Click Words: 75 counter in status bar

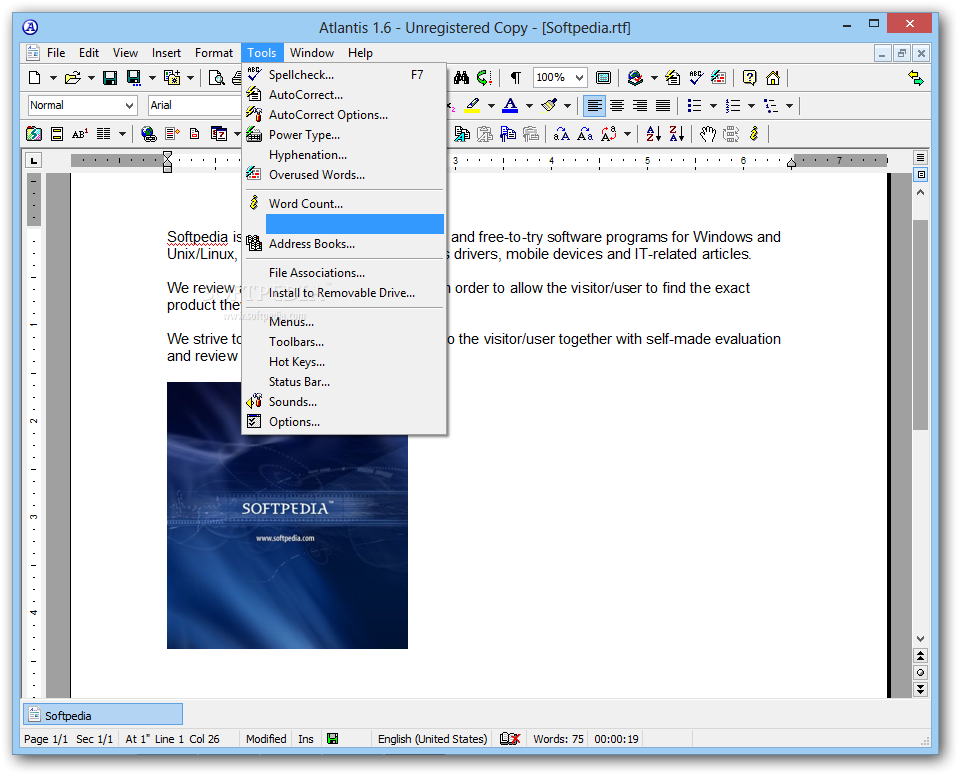pos(558,739)
